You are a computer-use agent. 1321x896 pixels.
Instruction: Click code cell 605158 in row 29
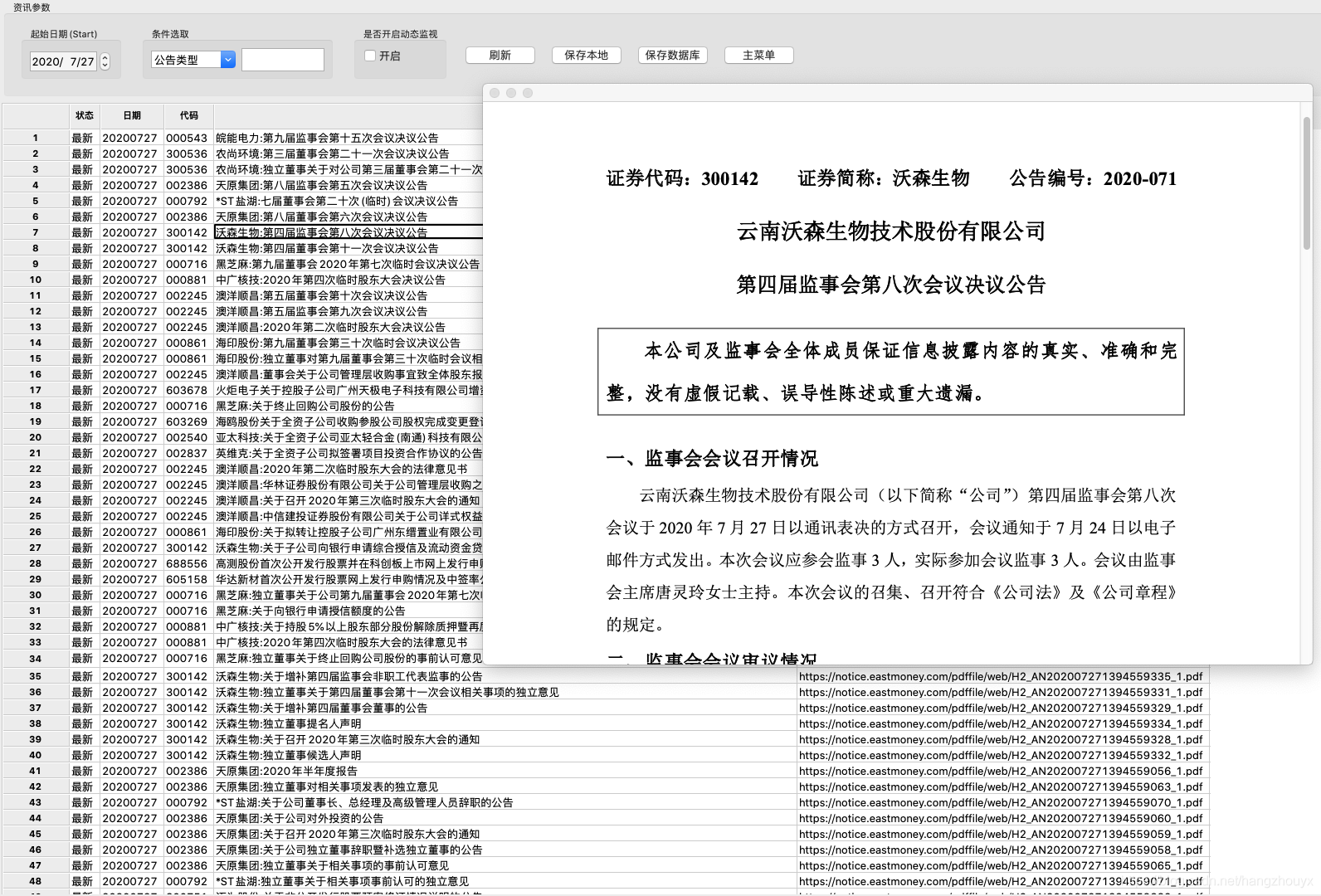[187, 579]
